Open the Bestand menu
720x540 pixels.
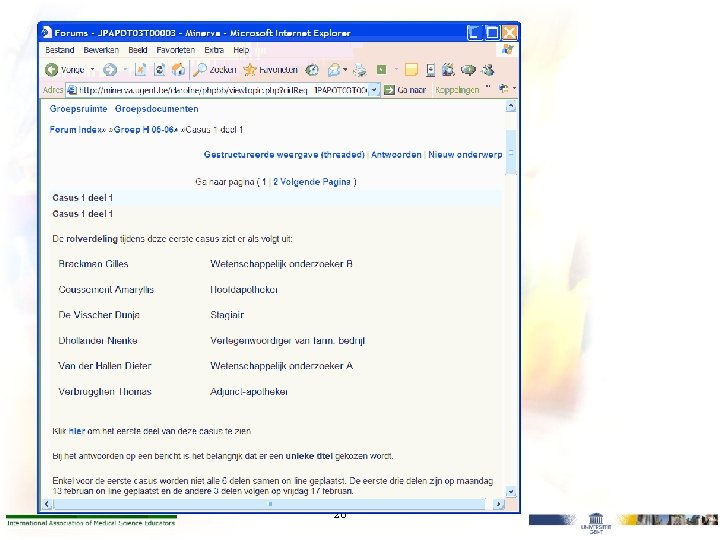tap(60, 50)
